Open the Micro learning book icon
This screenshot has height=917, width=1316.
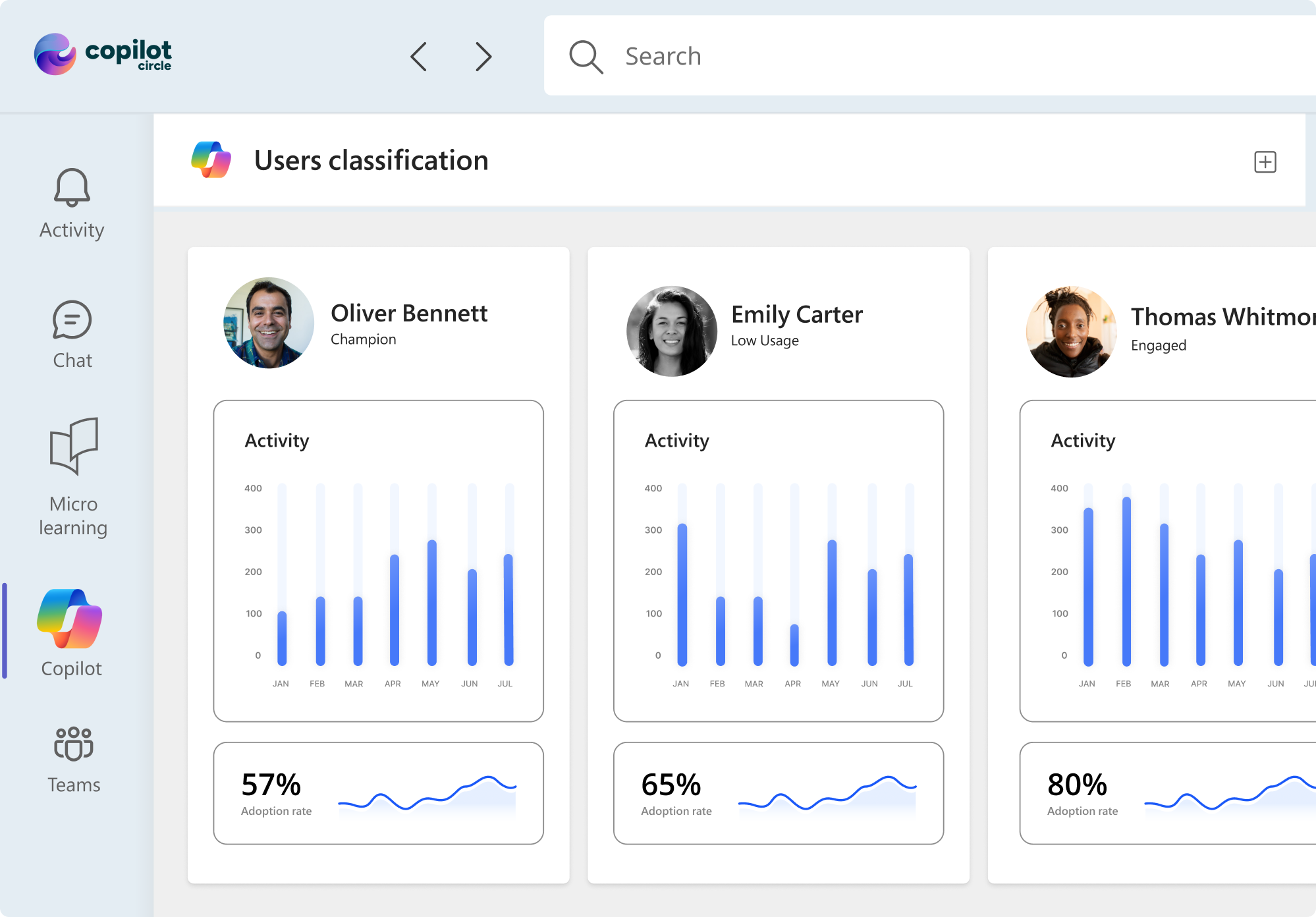point(74,445)
